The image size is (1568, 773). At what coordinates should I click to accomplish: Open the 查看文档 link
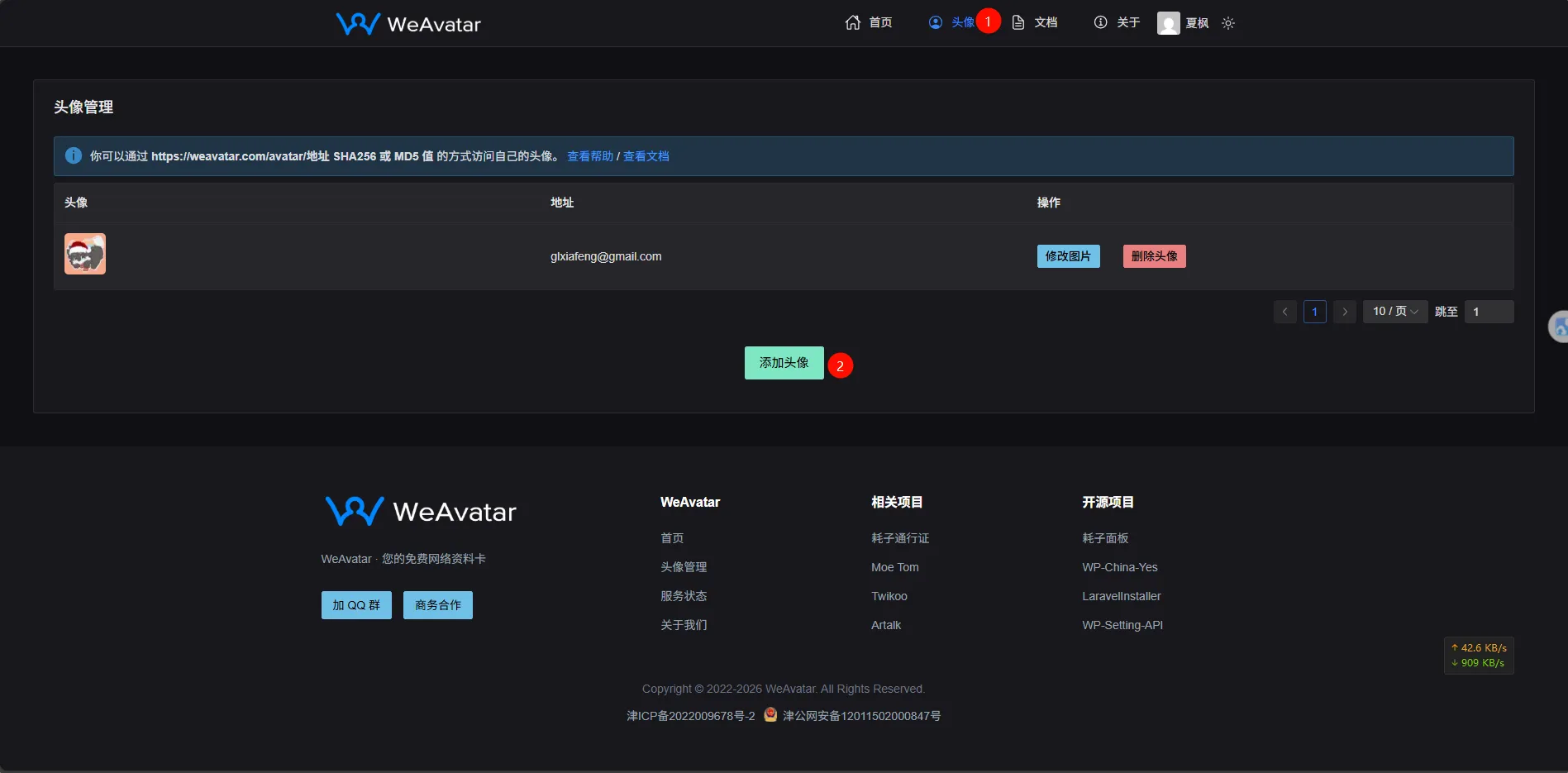[646, 156]
